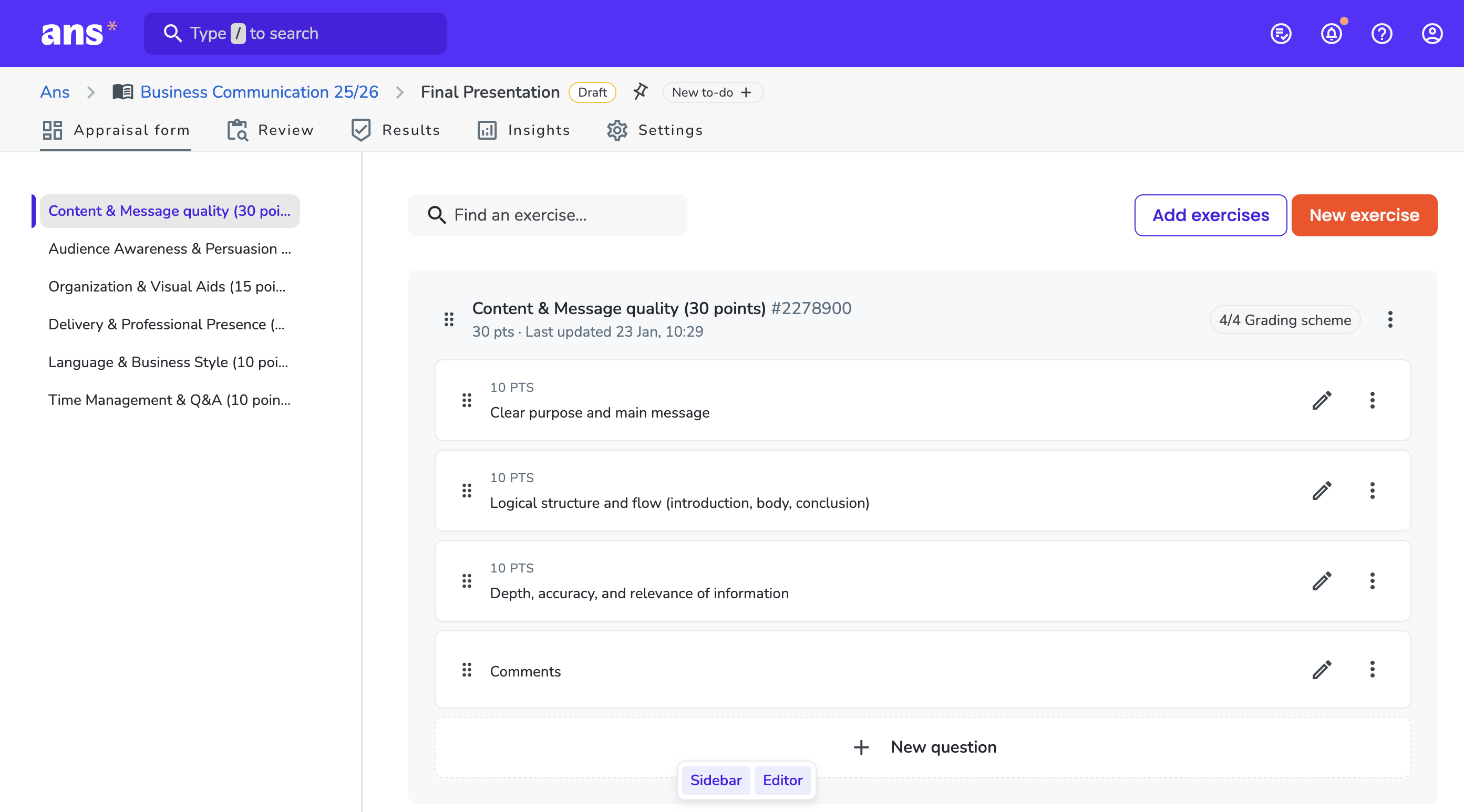
Task: Click the plus icon of New question
Action: (x=861, y=747)
